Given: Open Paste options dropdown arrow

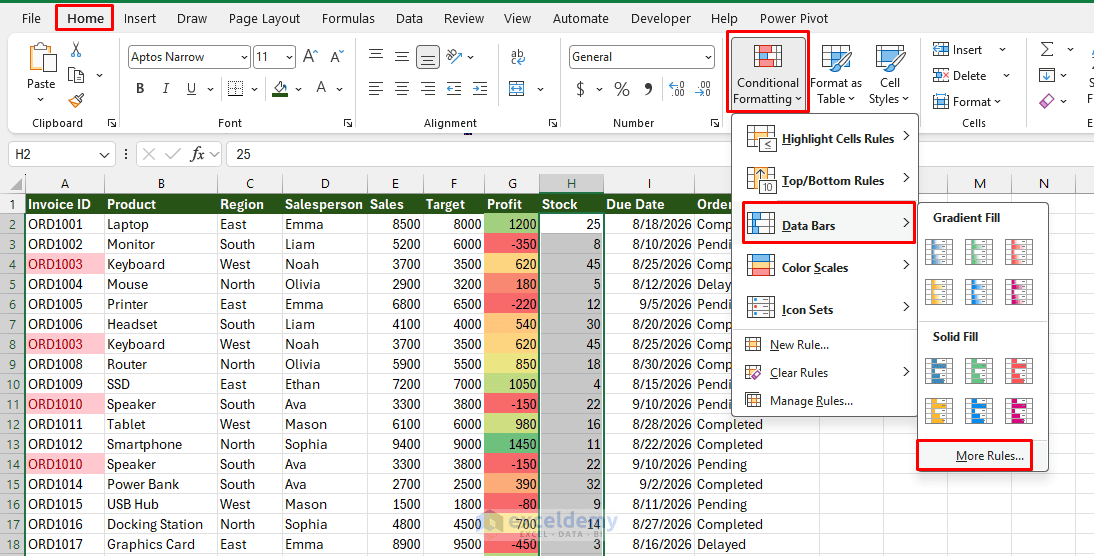Looking at the screenshot, I should (40, 100).
